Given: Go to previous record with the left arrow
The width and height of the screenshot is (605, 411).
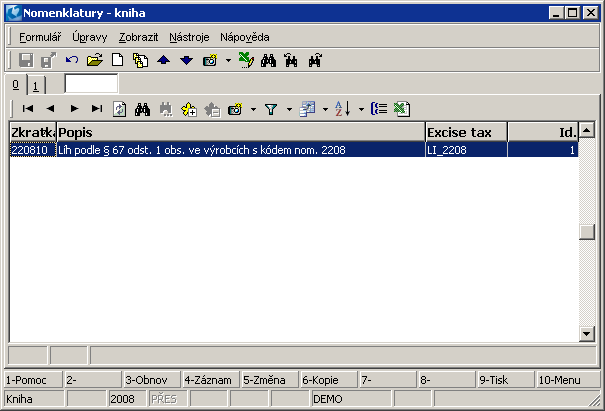Looking at the screenshot, I should click(x=50, y=109).
